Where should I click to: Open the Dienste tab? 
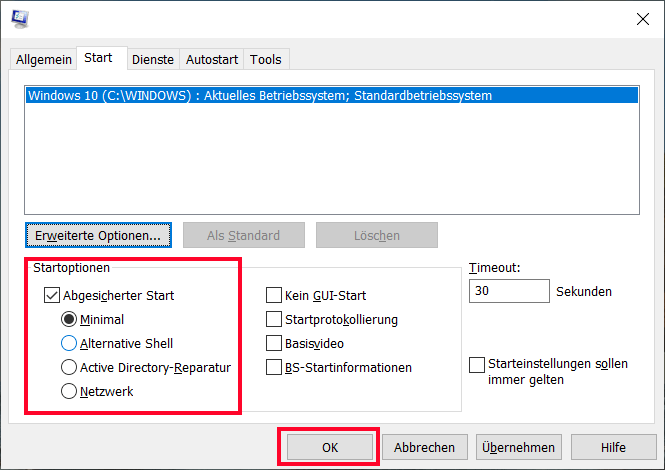(x=153, y=59)
